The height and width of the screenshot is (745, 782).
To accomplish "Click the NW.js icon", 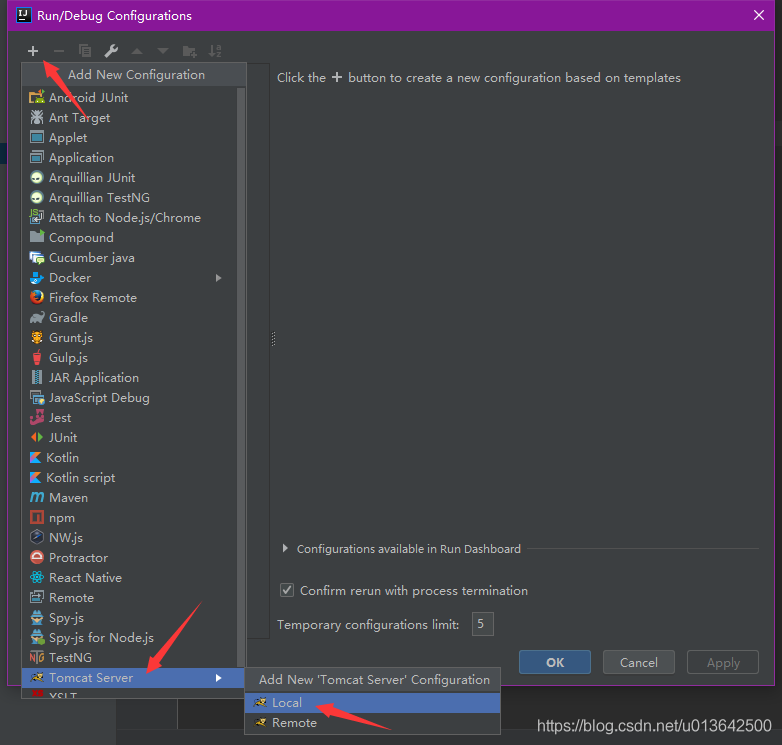I will click(37, 537).
